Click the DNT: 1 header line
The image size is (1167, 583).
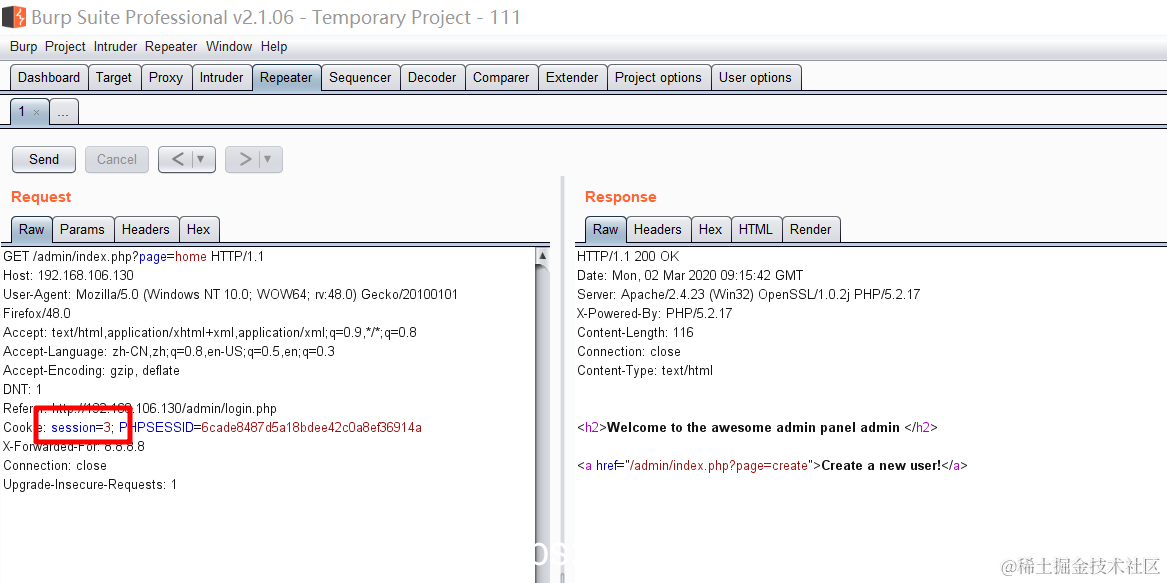click(x=22, y=389)
